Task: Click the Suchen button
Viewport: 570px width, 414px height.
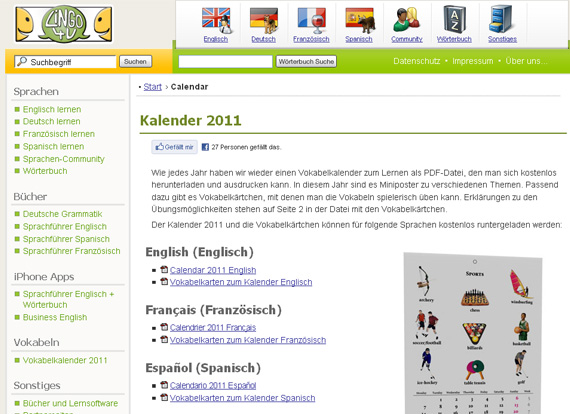Action: coord(135,61)
